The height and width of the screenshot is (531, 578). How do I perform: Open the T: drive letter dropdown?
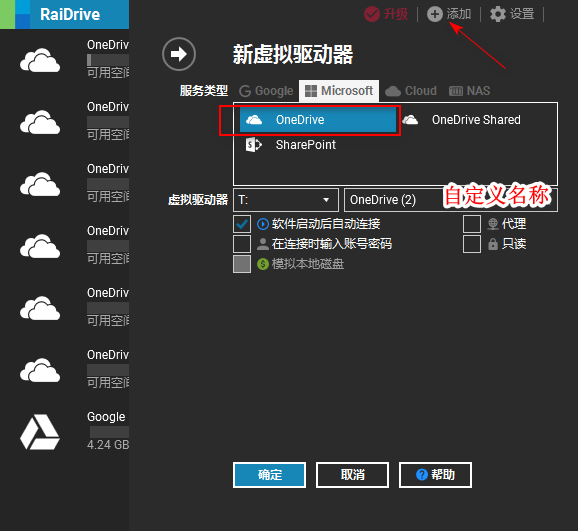point(286,200)
